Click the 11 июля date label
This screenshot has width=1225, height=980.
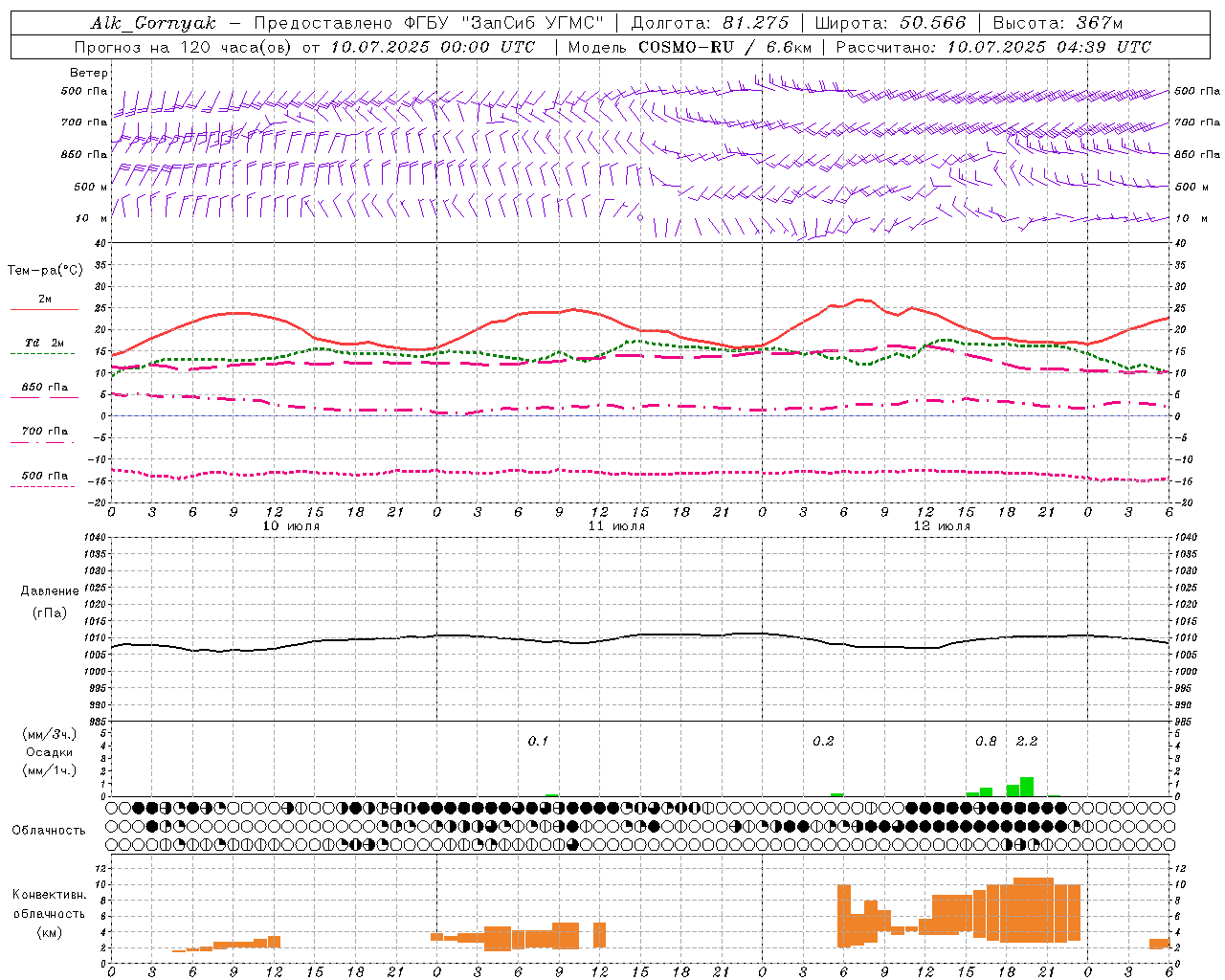tap(616, 526)
